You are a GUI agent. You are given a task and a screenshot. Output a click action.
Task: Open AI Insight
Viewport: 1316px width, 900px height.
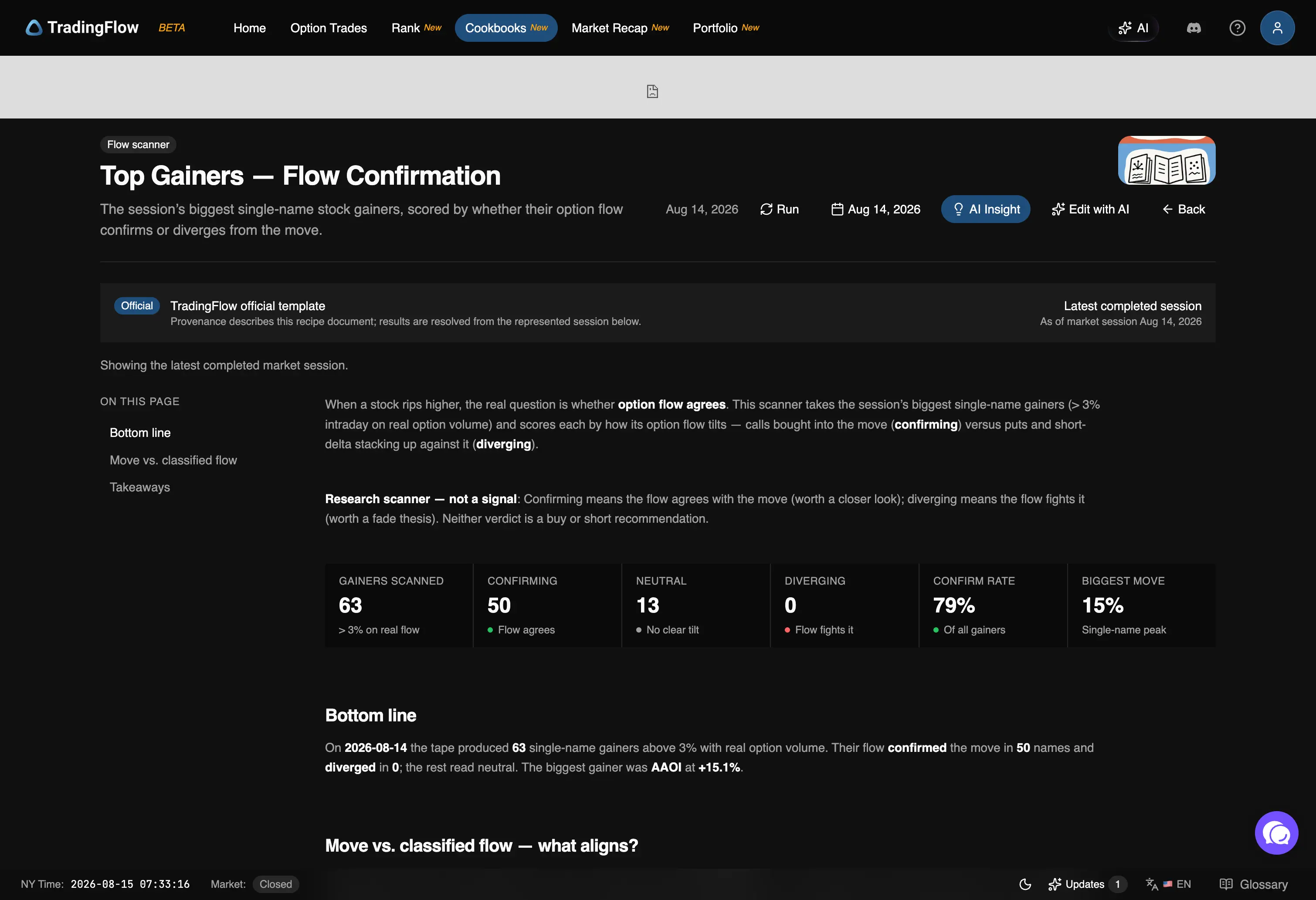986,210
